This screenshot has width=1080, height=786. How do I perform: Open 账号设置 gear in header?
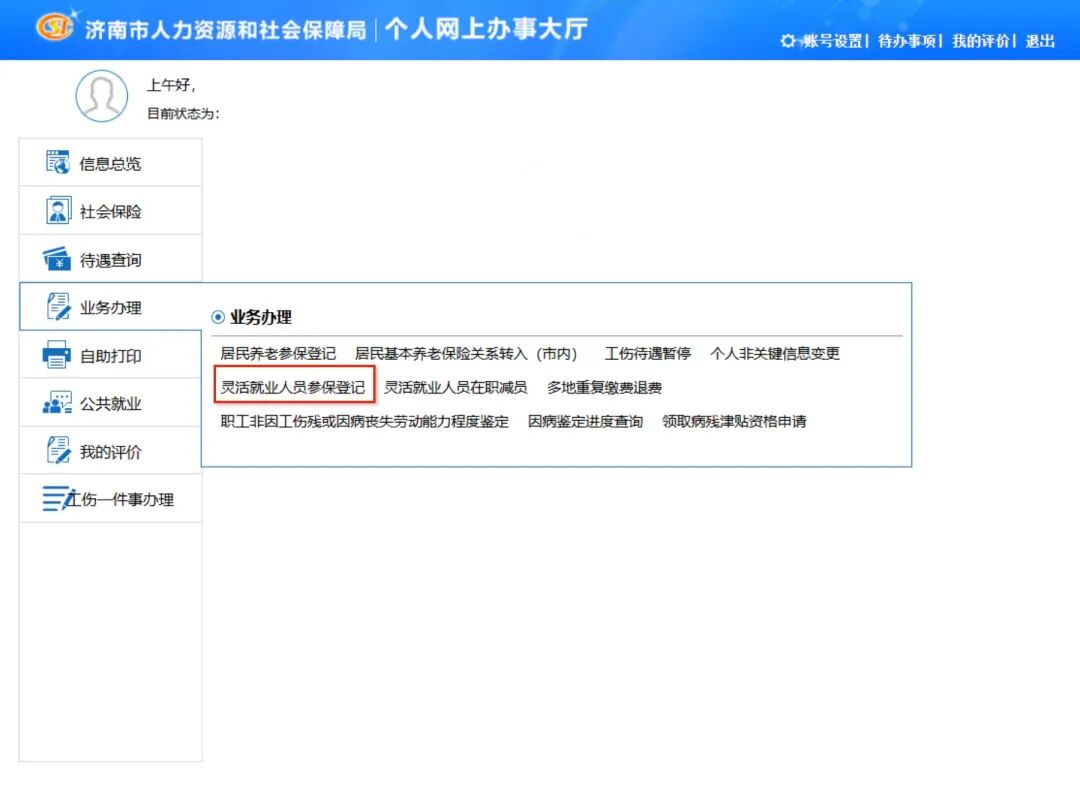pos(789,41)
